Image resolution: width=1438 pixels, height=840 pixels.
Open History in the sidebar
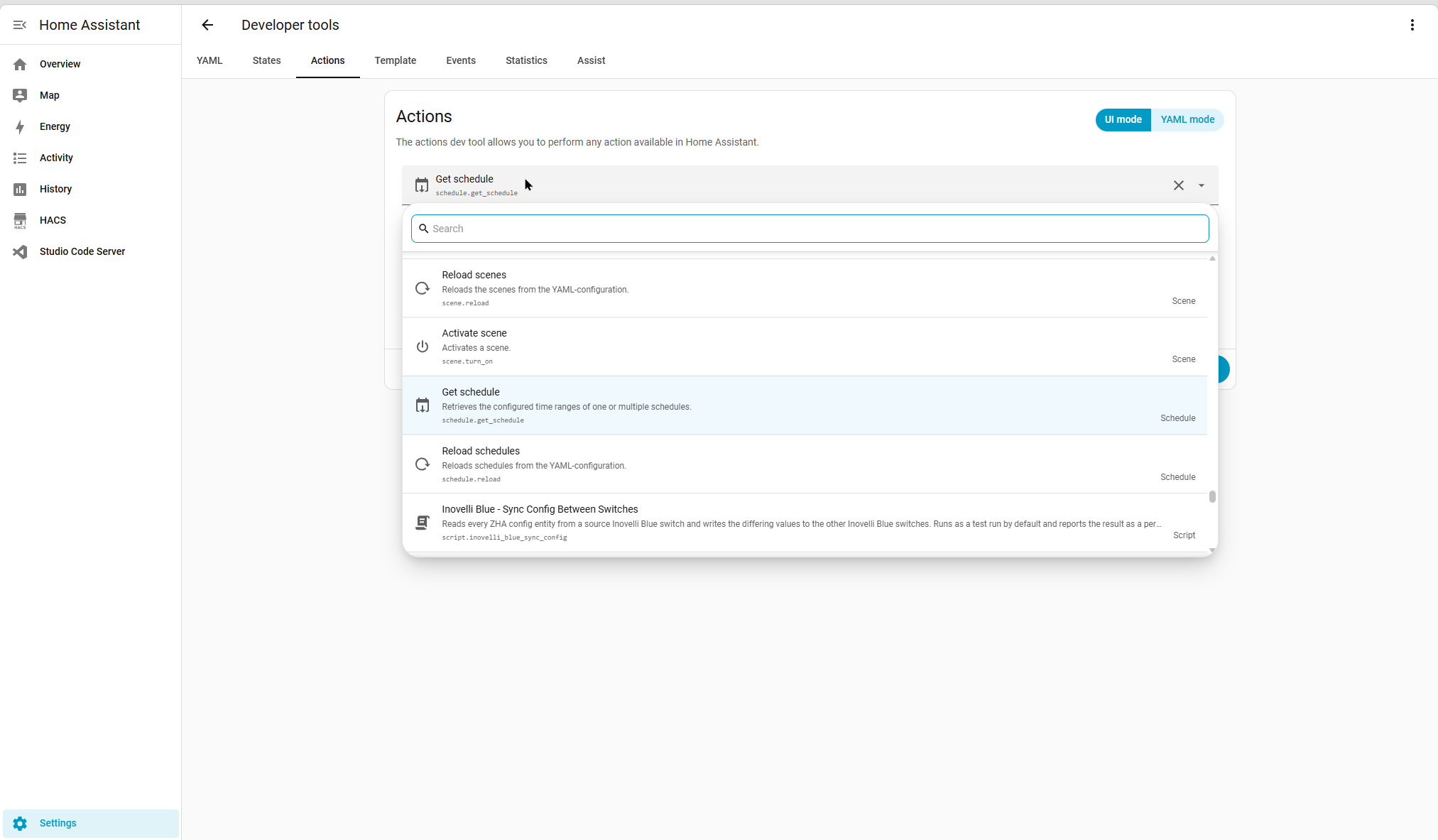(x=91, y=189)
